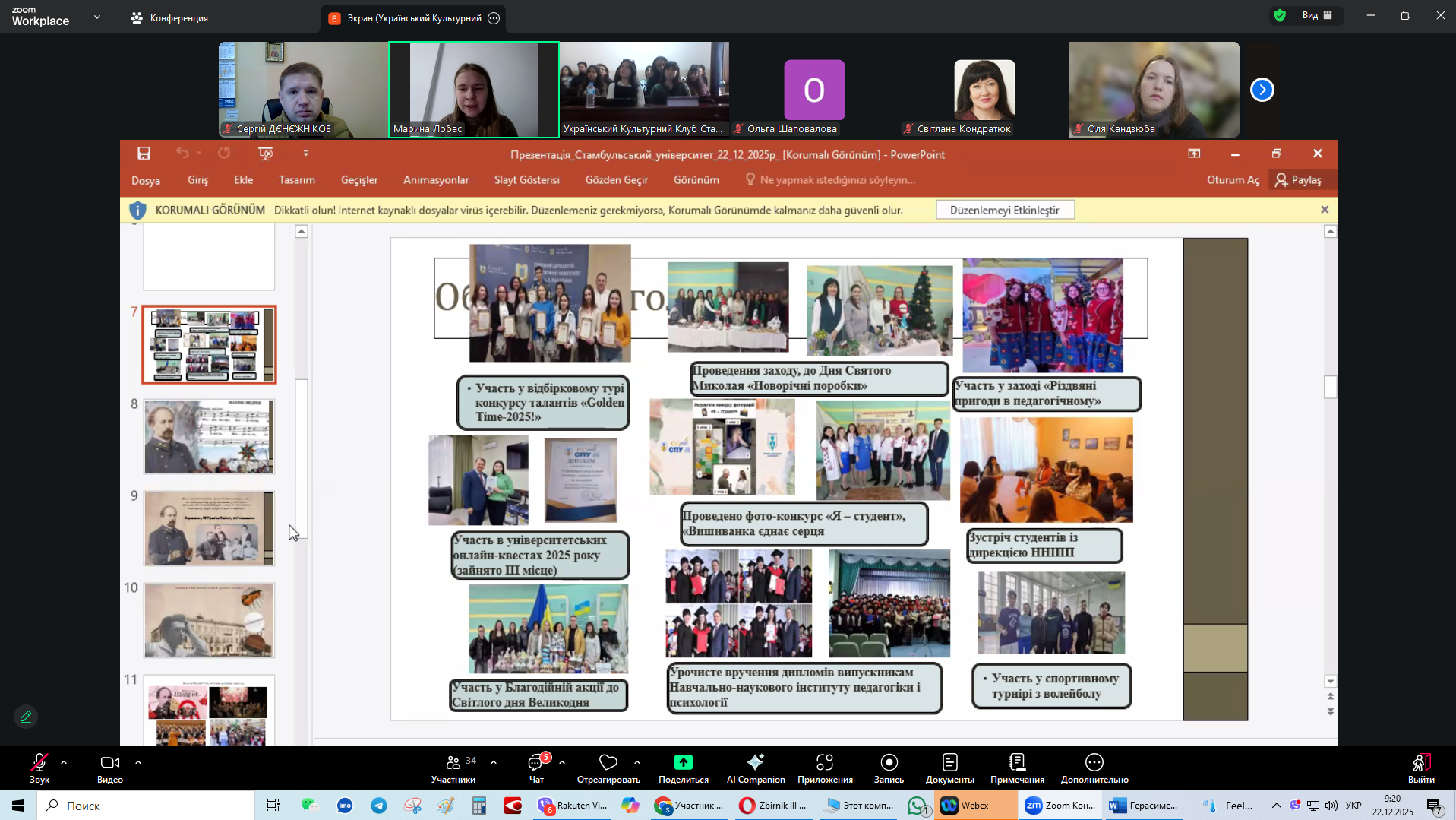Open the Приложения apps icon
Image resolution: width=1456 pixels, height=820 pixels.
825,763
